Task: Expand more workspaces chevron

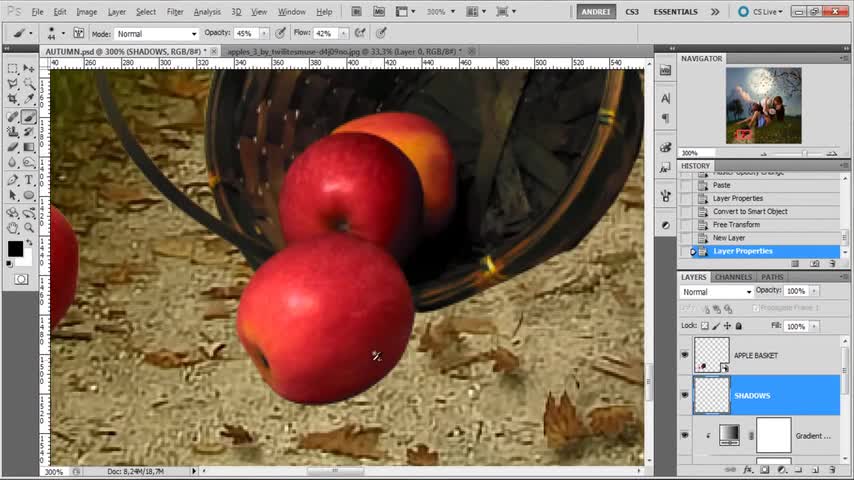Action: 715,11
